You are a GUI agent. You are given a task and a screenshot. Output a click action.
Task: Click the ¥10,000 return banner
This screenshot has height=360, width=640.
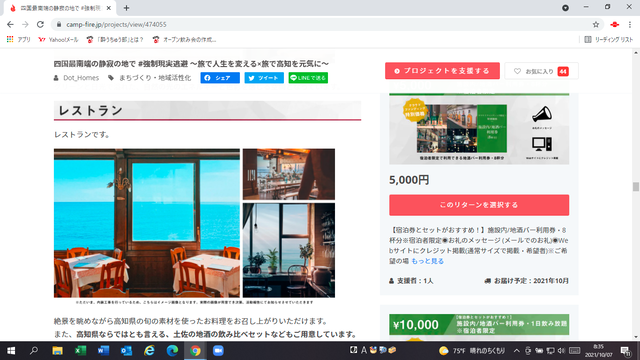[x=479, y=324]
